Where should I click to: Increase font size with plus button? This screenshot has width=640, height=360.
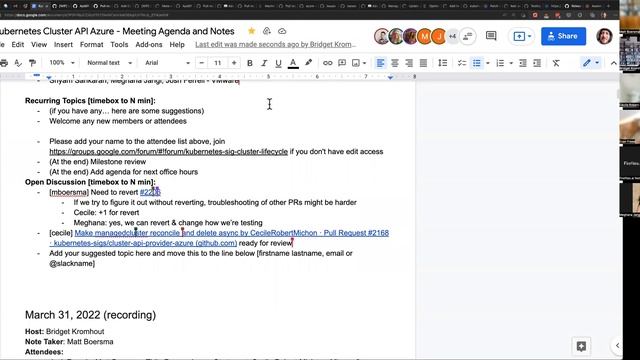(234, 63)
